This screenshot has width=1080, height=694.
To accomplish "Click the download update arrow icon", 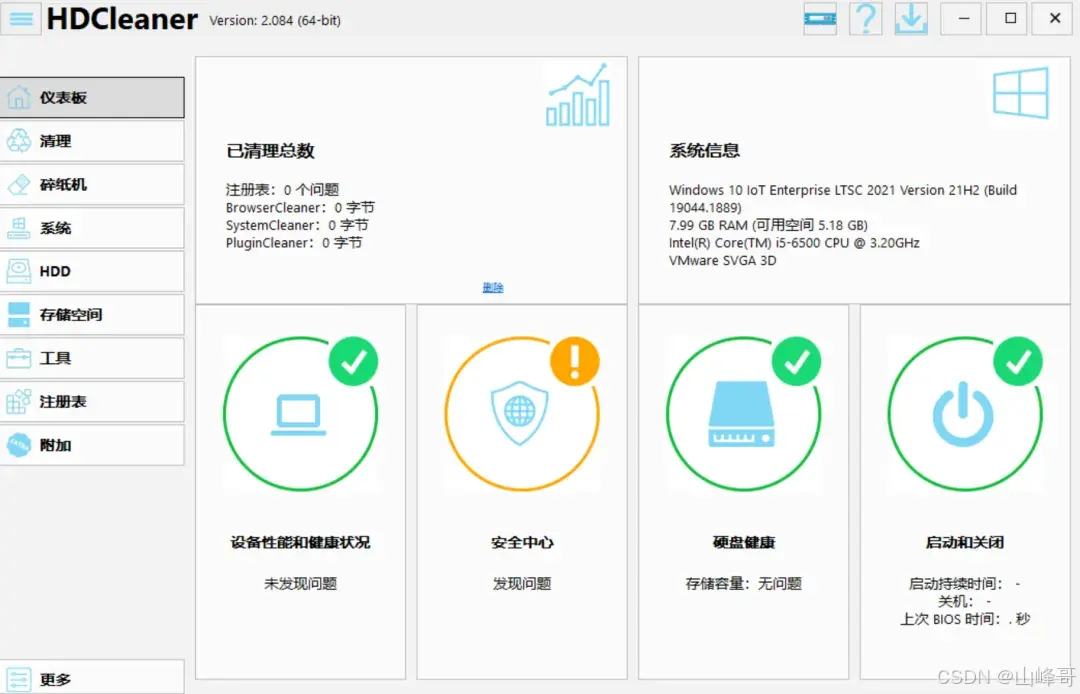I will click(x=911, y=19).
